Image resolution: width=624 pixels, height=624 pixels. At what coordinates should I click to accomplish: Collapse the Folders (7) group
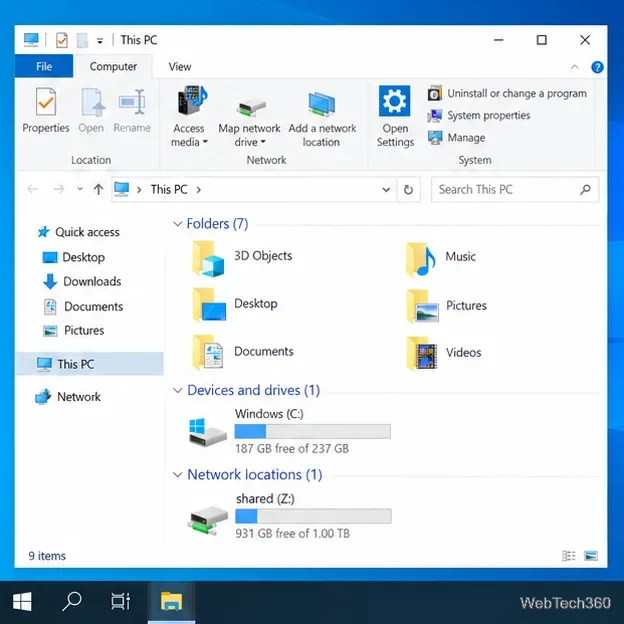pyautogui.click(x=177, y=224)
